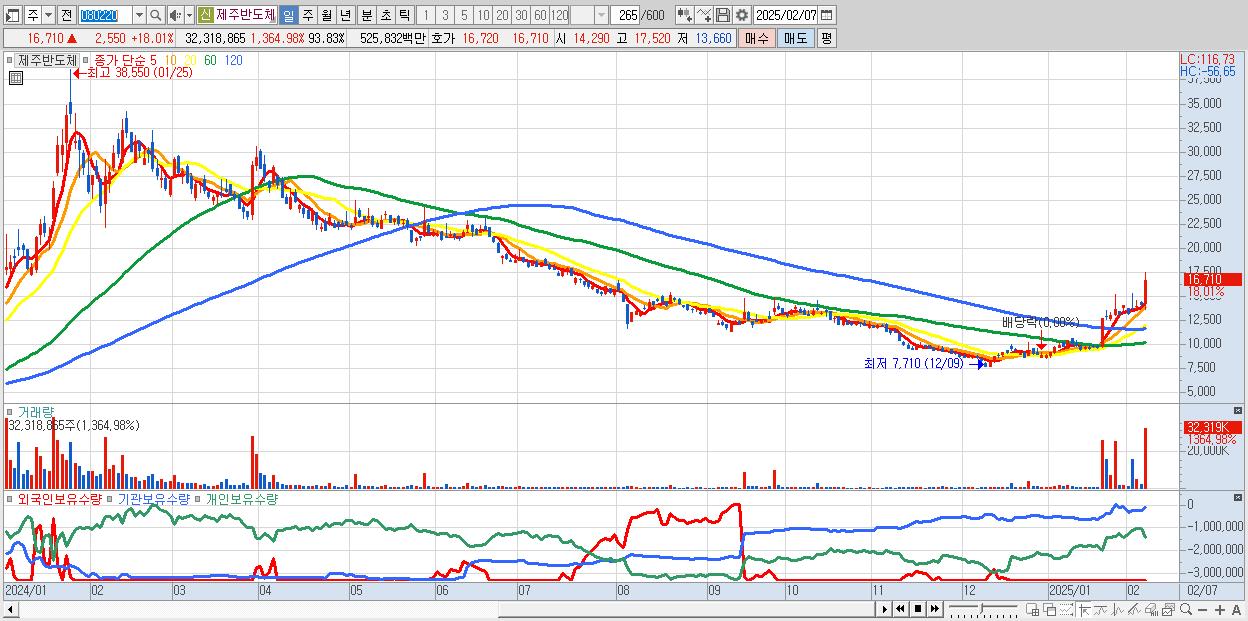Switch to 틱 tick chart period
This screenshot has height=621, width=1248.
pos(404,15)
